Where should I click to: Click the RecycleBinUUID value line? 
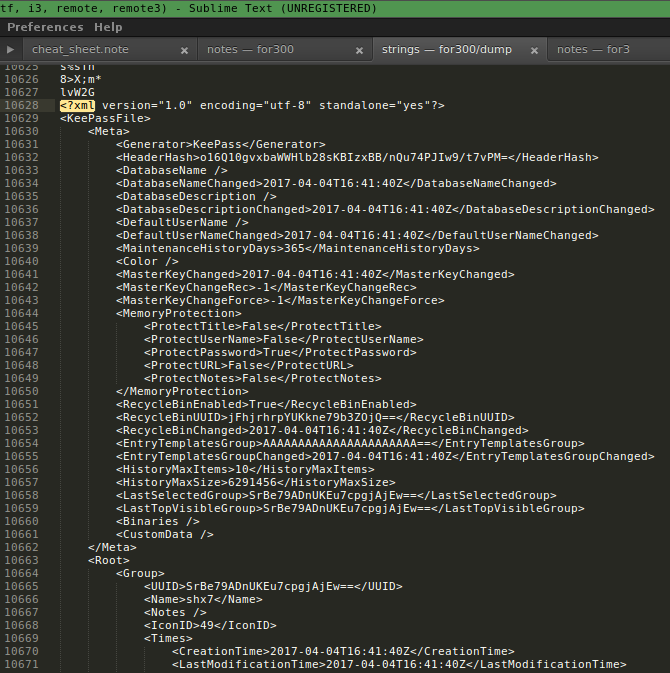coord(315,417)
